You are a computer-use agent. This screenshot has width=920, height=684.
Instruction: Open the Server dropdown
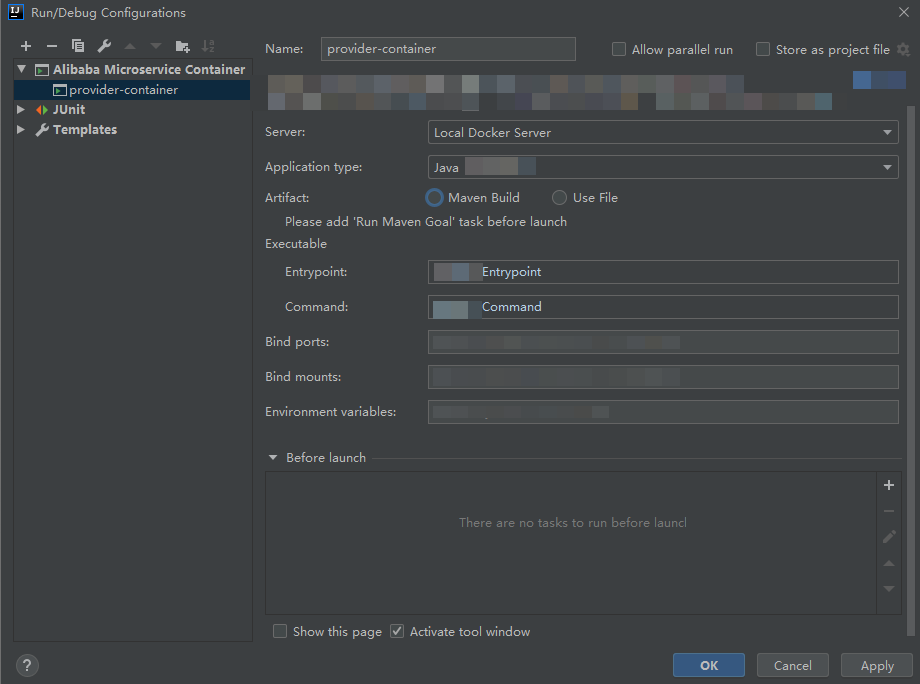coord(663,133)
